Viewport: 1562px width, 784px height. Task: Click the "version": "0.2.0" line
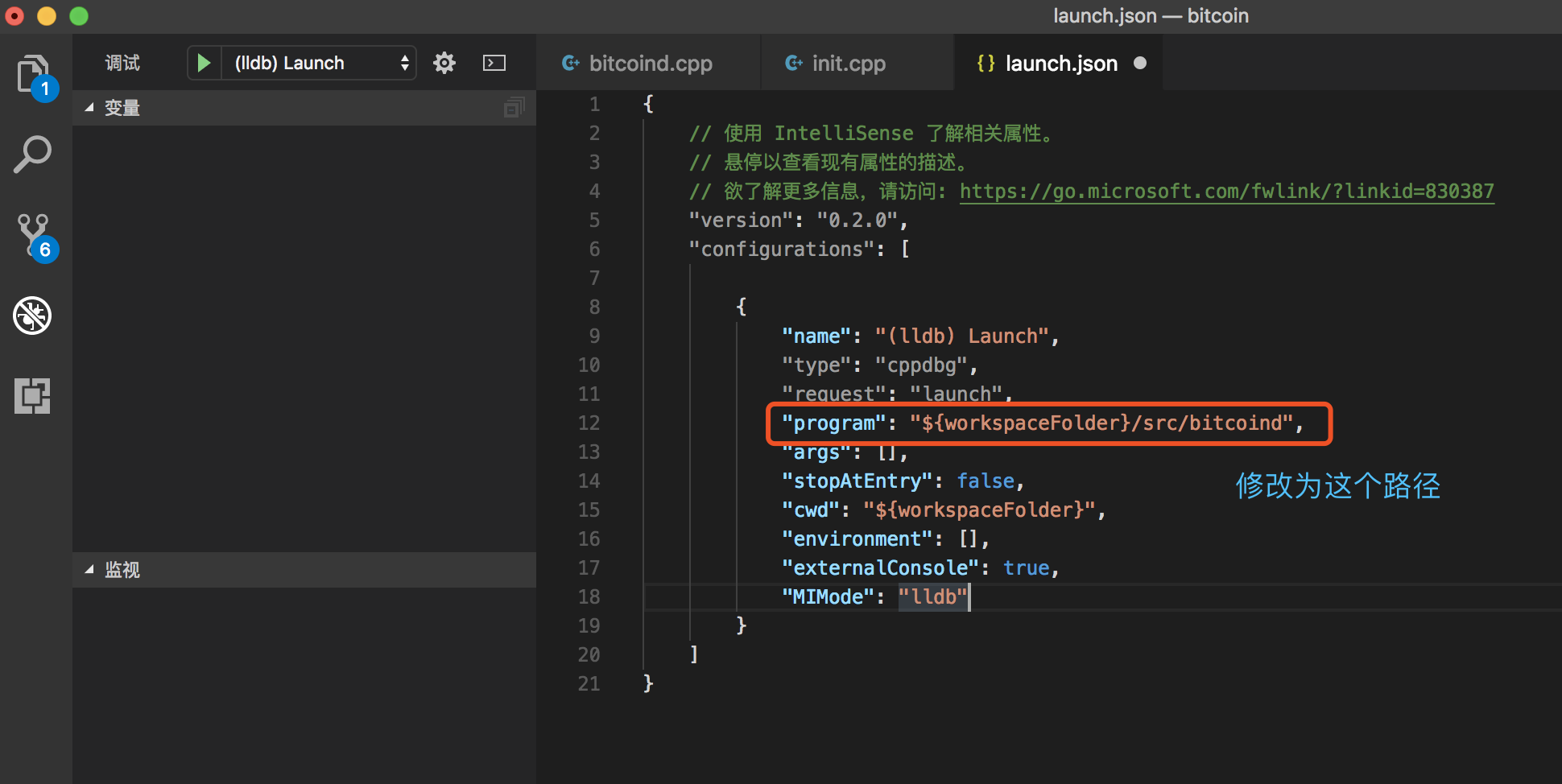point(799,221)
